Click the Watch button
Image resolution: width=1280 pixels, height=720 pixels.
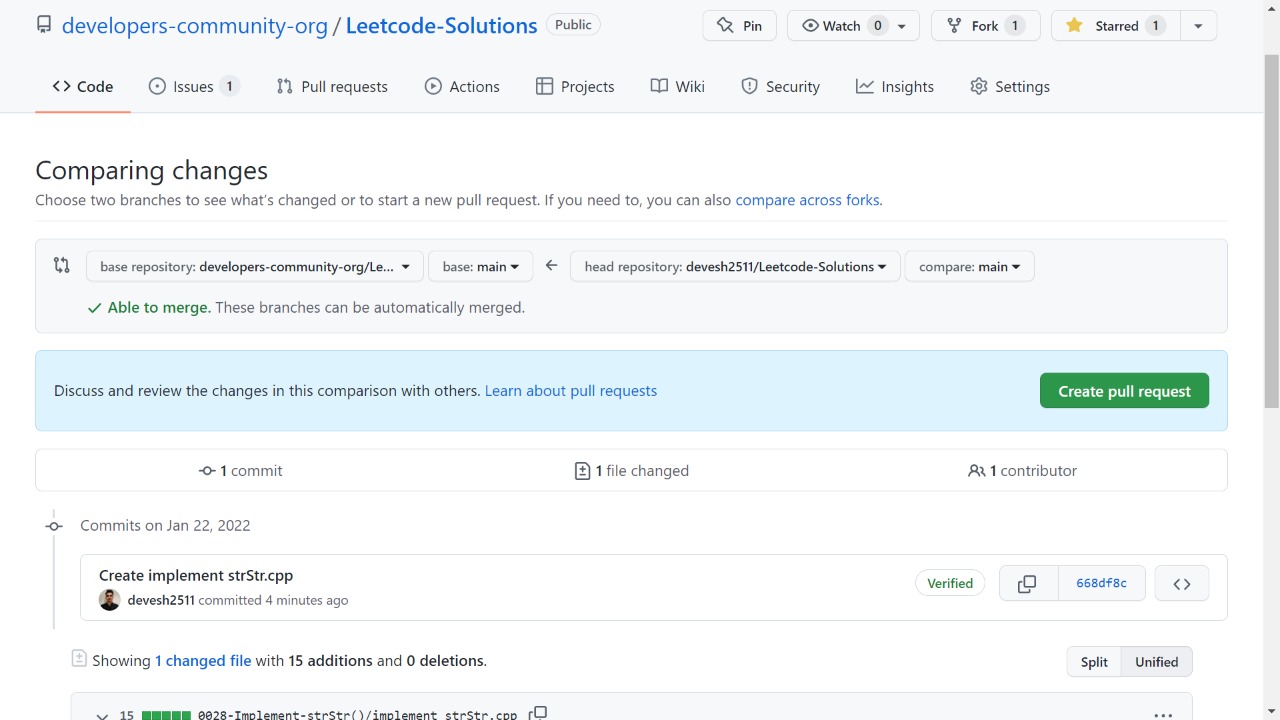(x=853, y=26)
